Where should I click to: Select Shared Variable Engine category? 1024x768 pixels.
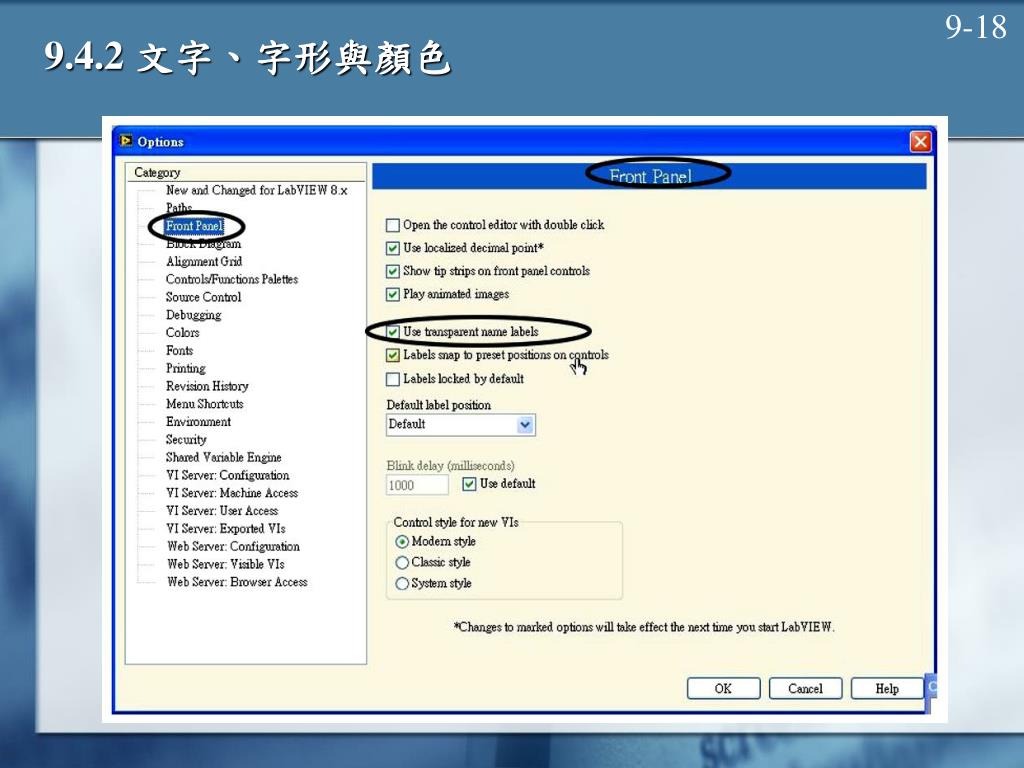point(223,457)
